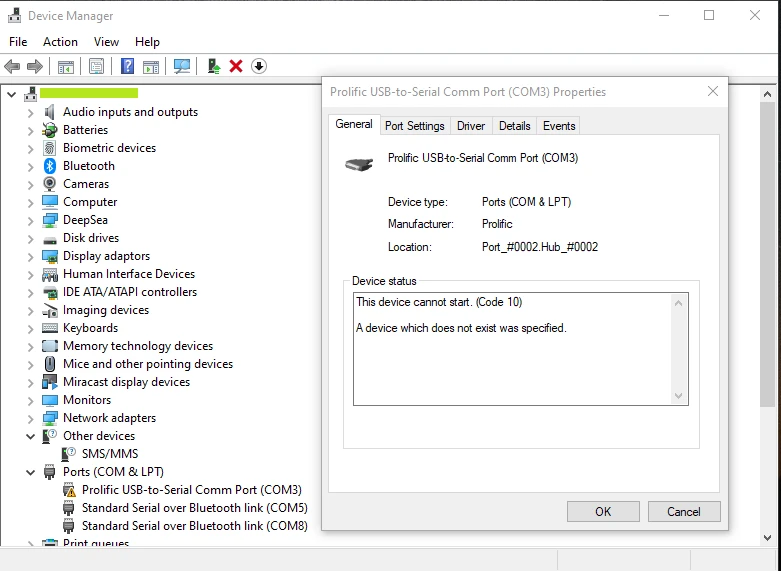Click the Display adaptors icon
Viewport: 781px width, 571px height.
pyautogui.click(x=50, y=256)
